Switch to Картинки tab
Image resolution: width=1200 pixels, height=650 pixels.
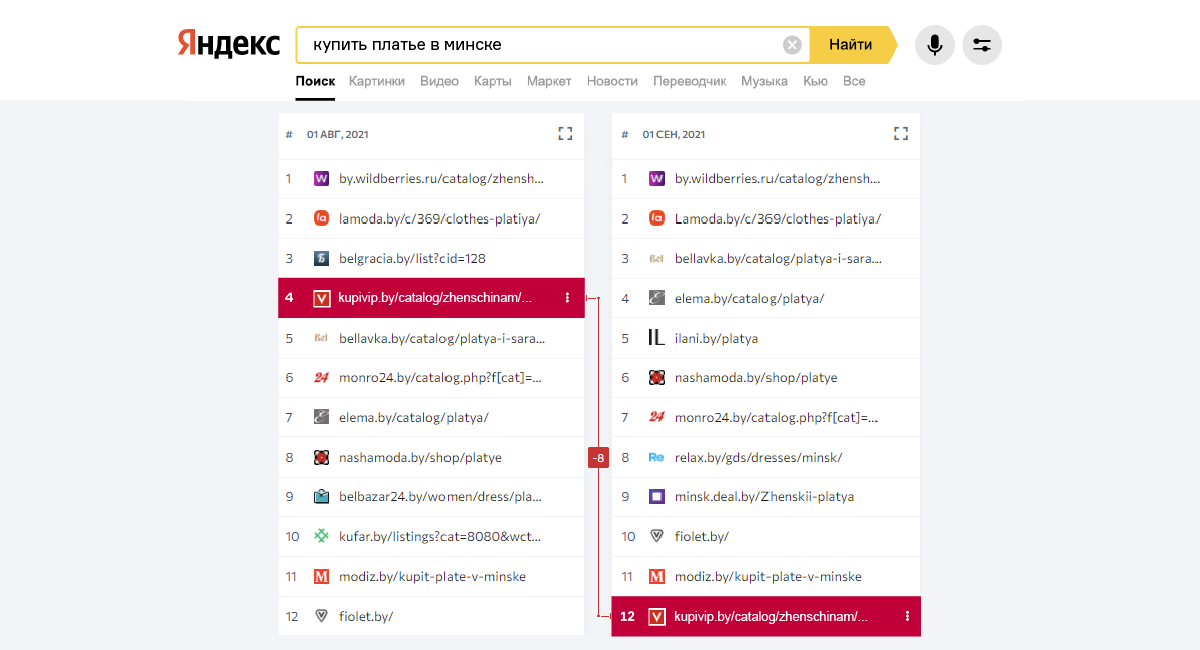click(377, 81)
